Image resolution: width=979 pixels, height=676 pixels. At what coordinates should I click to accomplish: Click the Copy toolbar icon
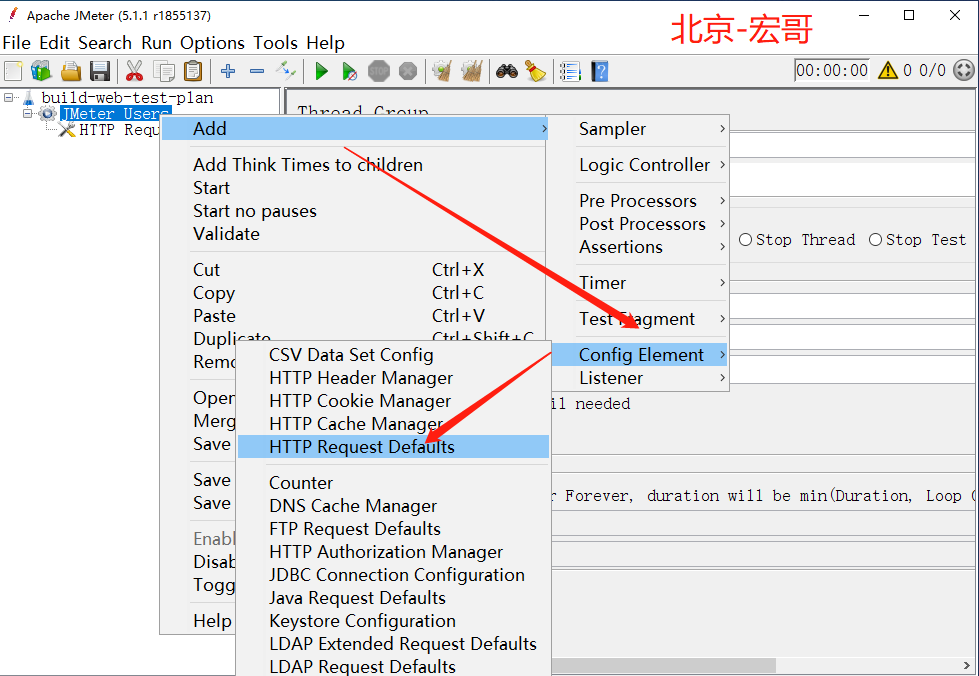164,71
